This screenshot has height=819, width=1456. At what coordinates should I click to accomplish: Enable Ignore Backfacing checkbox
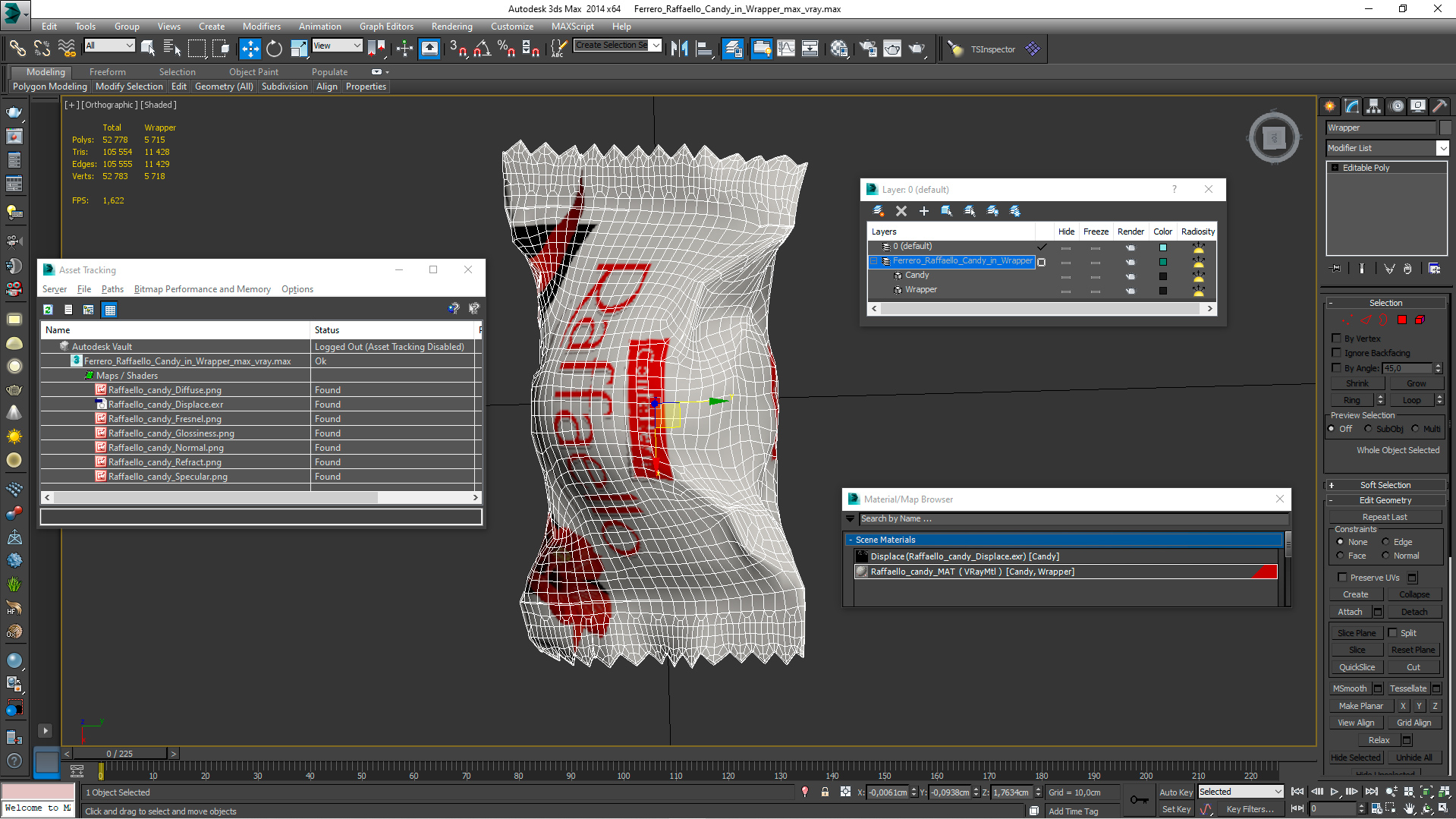1337,353
